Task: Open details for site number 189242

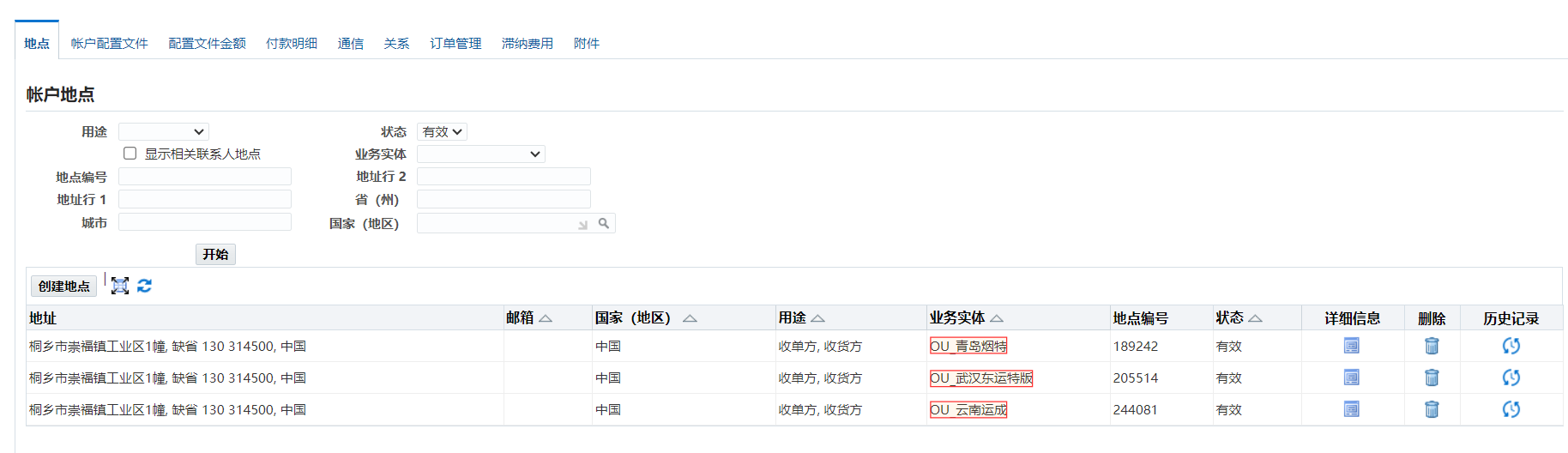Action: pos(1351,346)
